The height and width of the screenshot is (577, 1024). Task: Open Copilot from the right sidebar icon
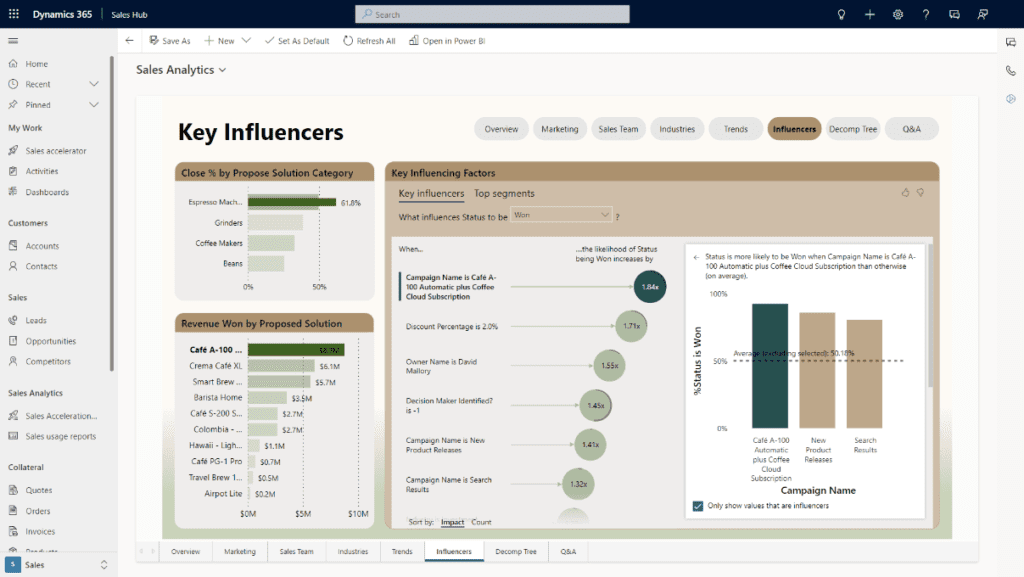[x=1010, y=99]
